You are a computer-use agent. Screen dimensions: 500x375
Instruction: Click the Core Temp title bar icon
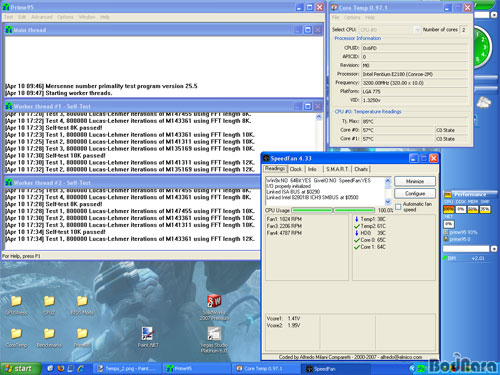334,7
